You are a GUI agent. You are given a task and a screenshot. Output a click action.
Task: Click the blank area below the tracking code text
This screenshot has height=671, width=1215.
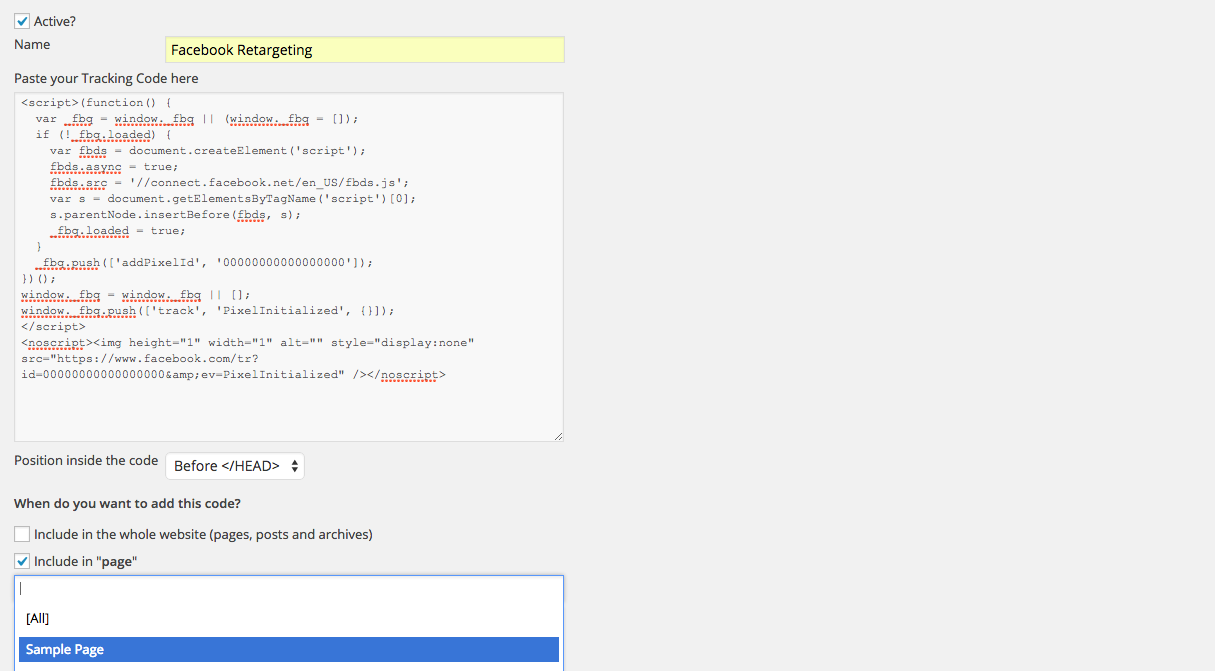click(x=288, y=410)
